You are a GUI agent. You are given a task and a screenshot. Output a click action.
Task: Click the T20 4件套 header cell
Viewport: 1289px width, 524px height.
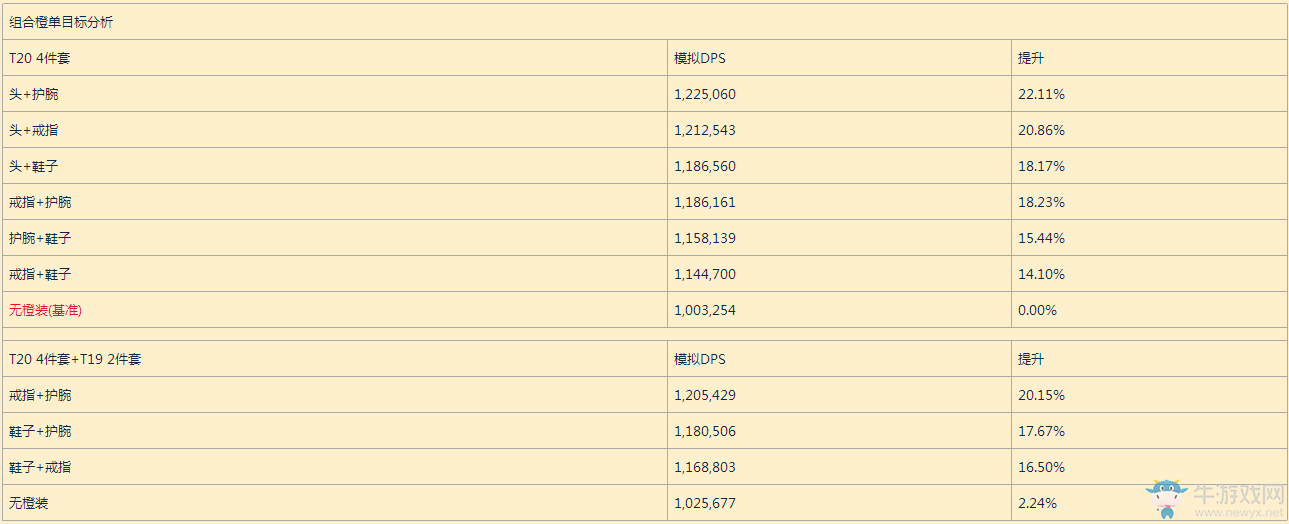40,58
